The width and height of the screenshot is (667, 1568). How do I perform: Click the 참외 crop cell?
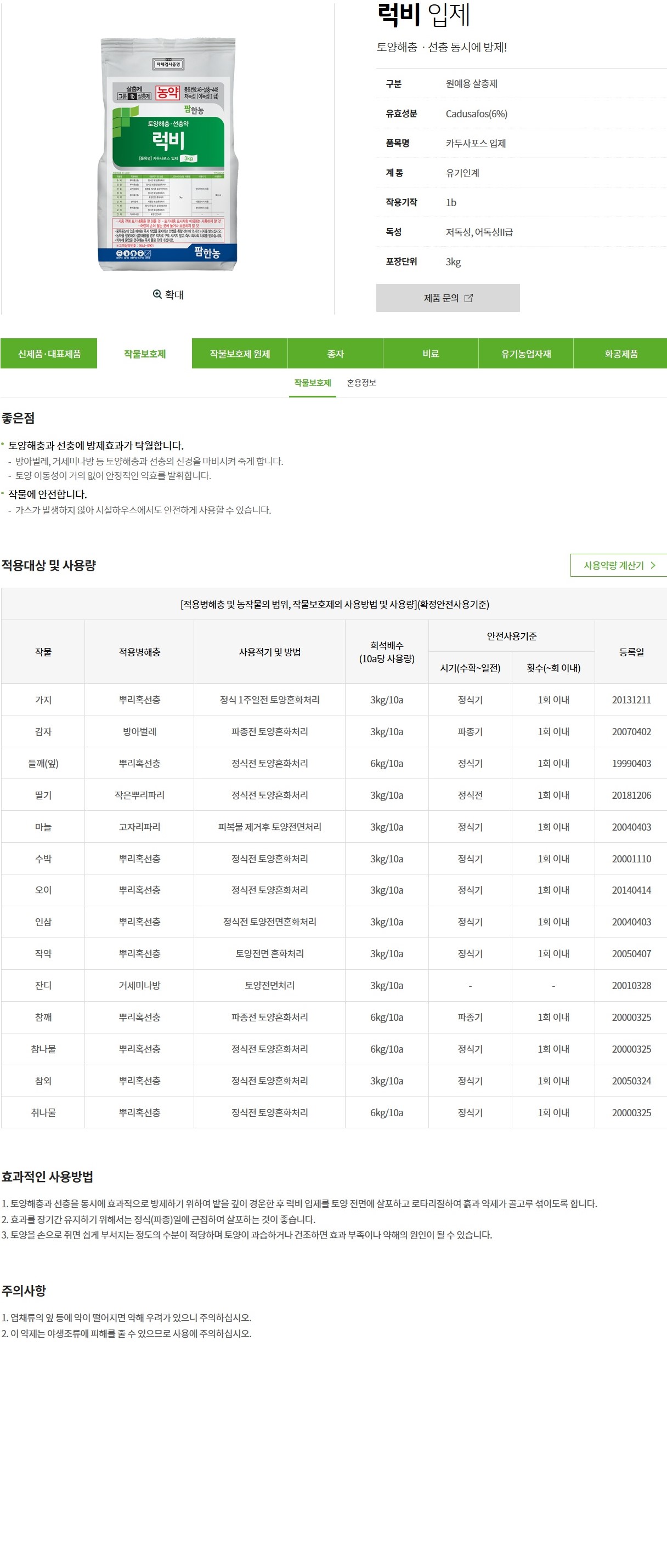(43, 1081)
